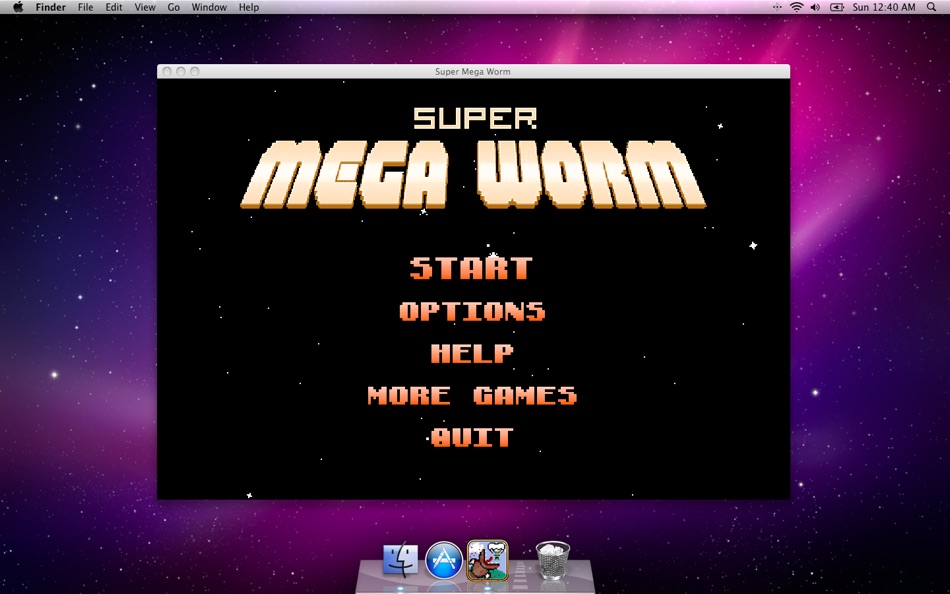This screenshot has height=594, width=950.
Task: Open Spotlight search magnifier icon
Action: [x=932, y=7]
